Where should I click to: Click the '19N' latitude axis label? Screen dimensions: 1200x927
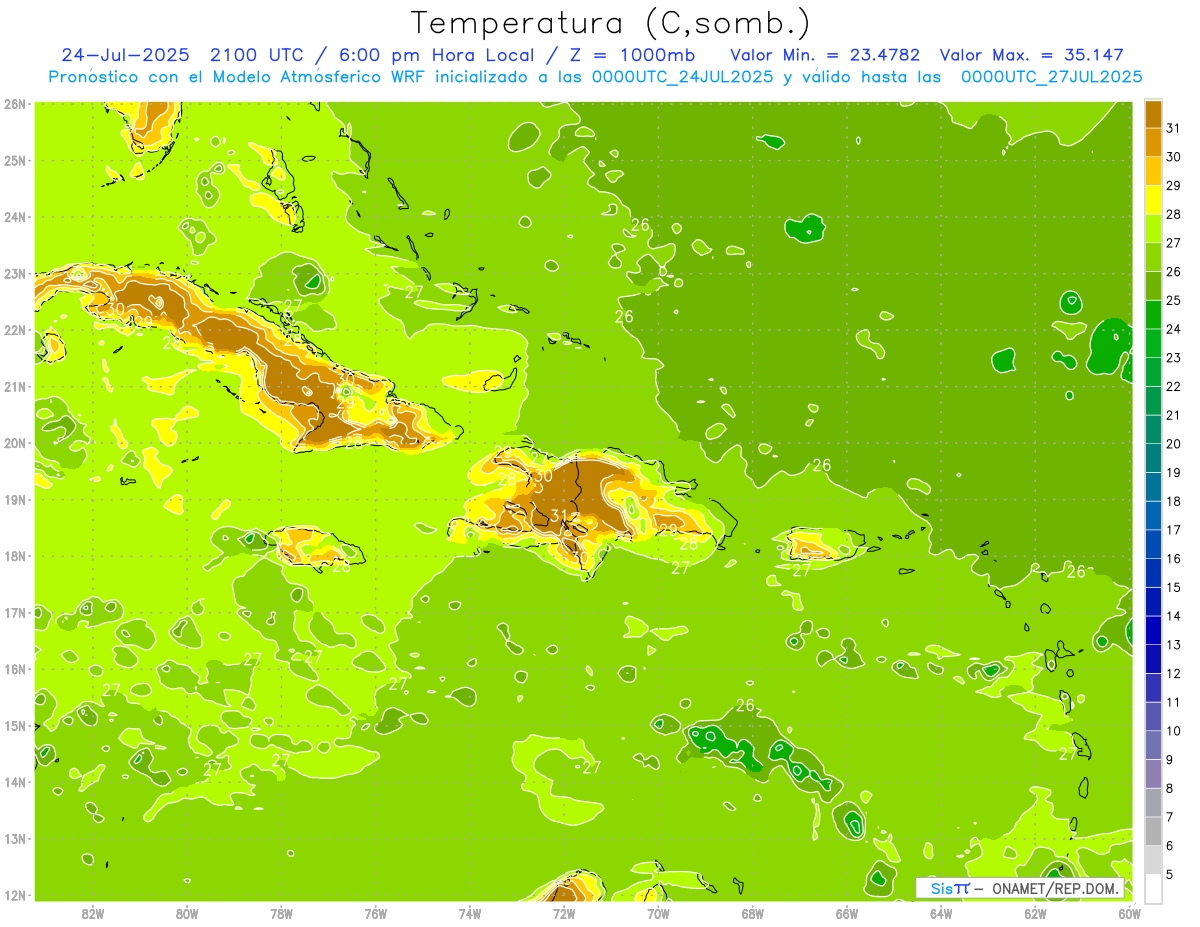point(15,499)
